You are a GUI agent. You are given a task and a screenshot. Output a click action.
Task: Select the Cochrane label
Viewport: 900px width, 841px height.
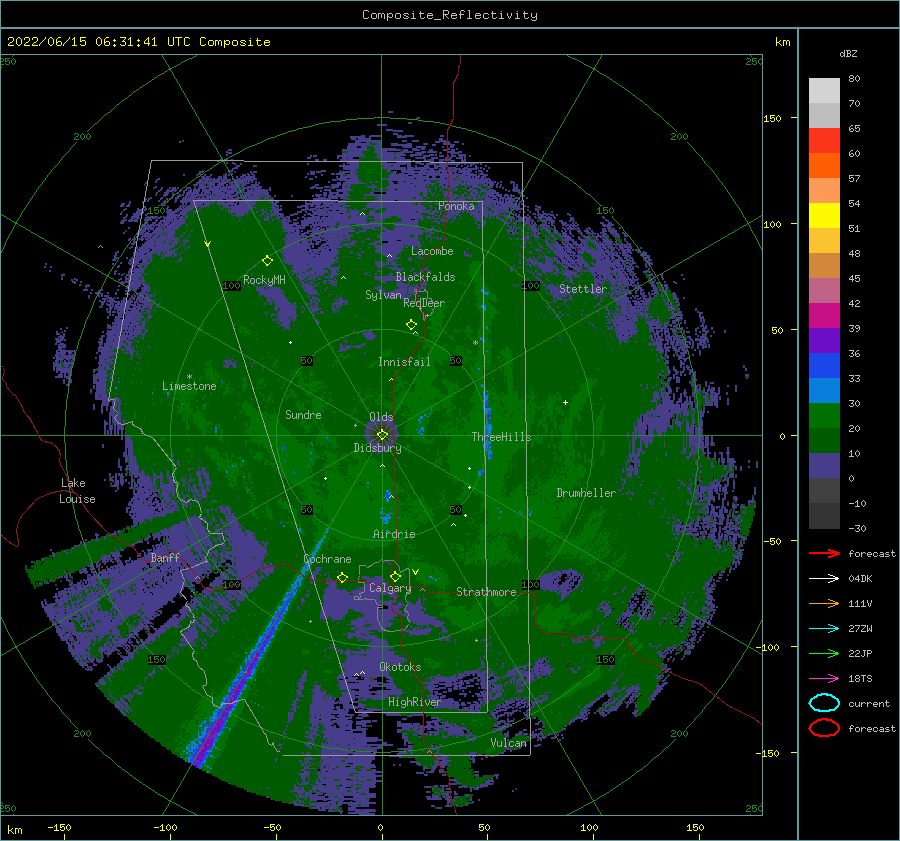[x=328, y=559]
